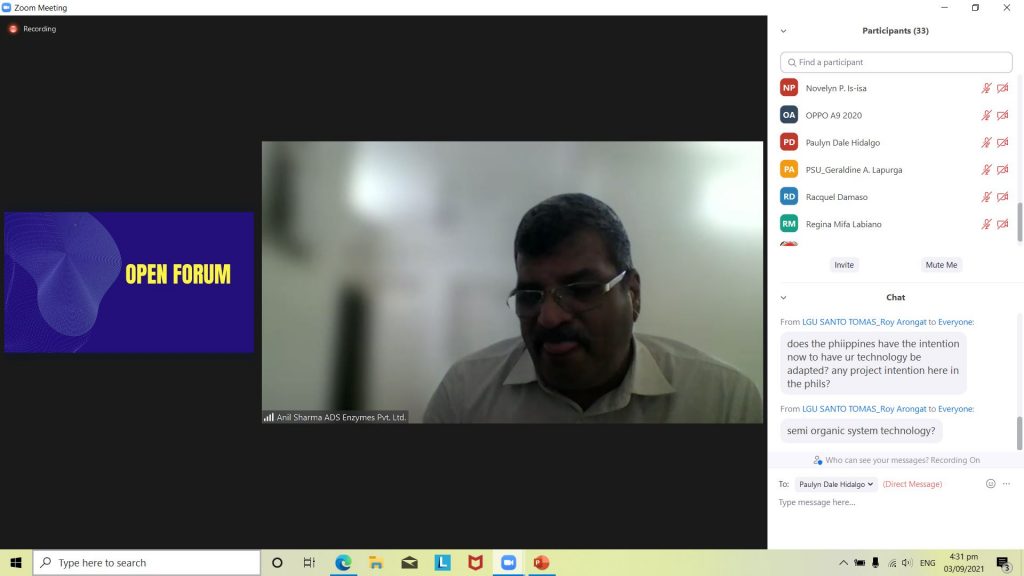Click the participants list scrollbar

pos(1019,222)
